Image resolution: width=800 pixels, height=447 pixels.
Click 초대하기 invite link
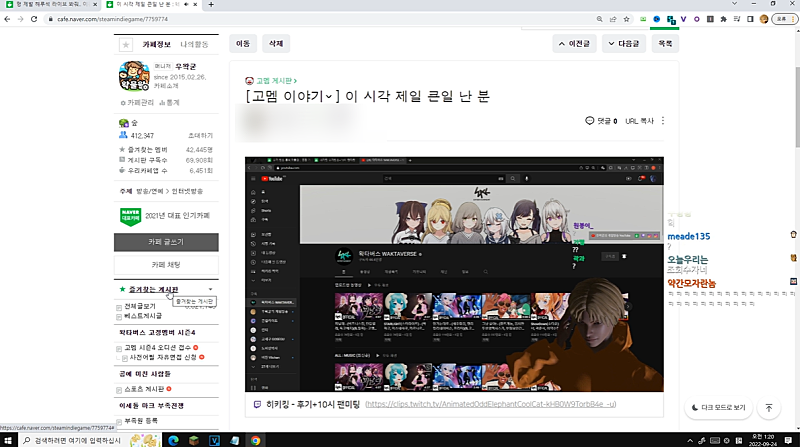tap(201, 136)
